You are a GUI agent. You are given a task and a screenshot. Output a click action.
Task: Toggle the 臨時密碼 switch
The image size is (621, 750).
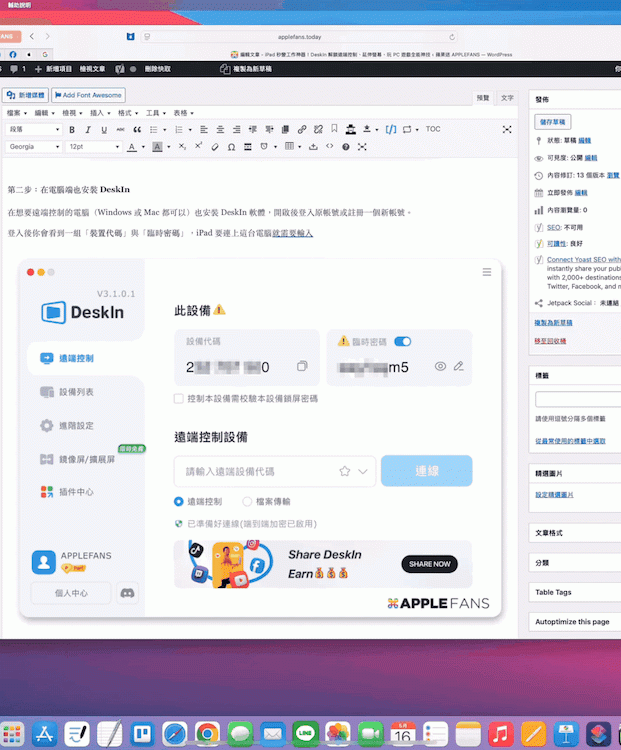click(x=403, y=341)
